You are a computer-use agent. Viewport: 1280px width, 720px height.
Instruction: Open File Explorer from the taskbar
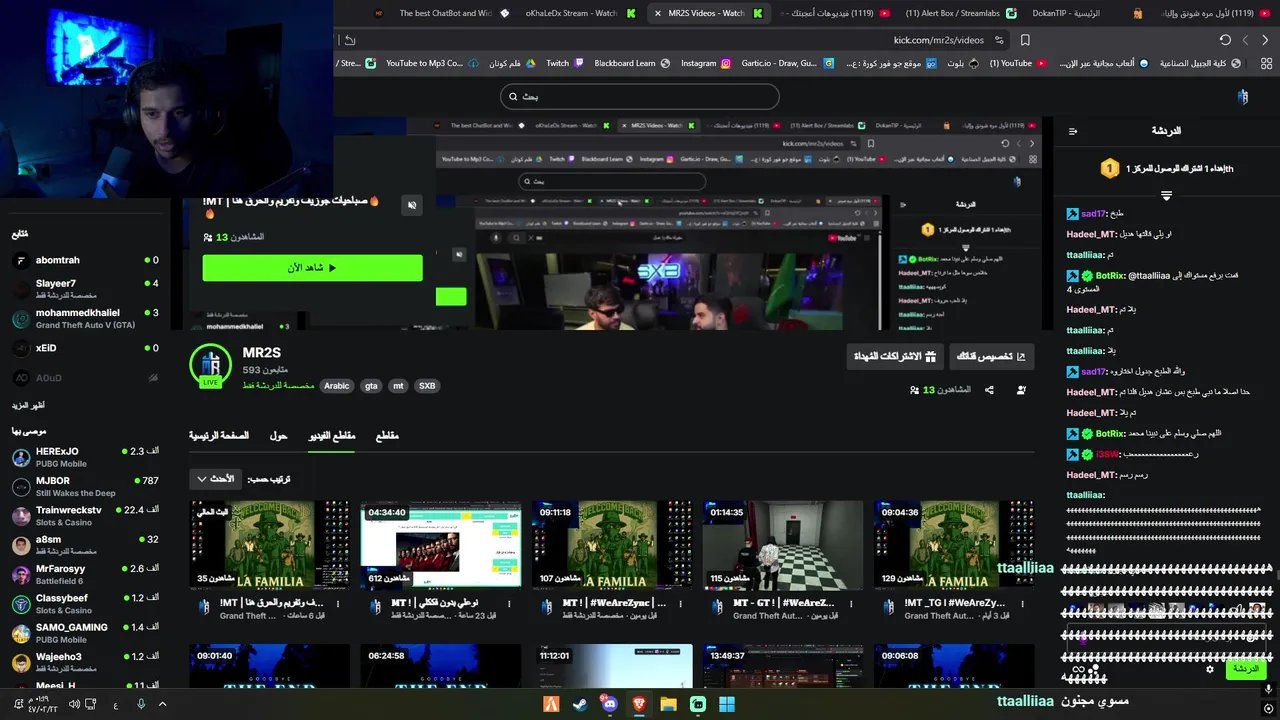coord(668,704)
